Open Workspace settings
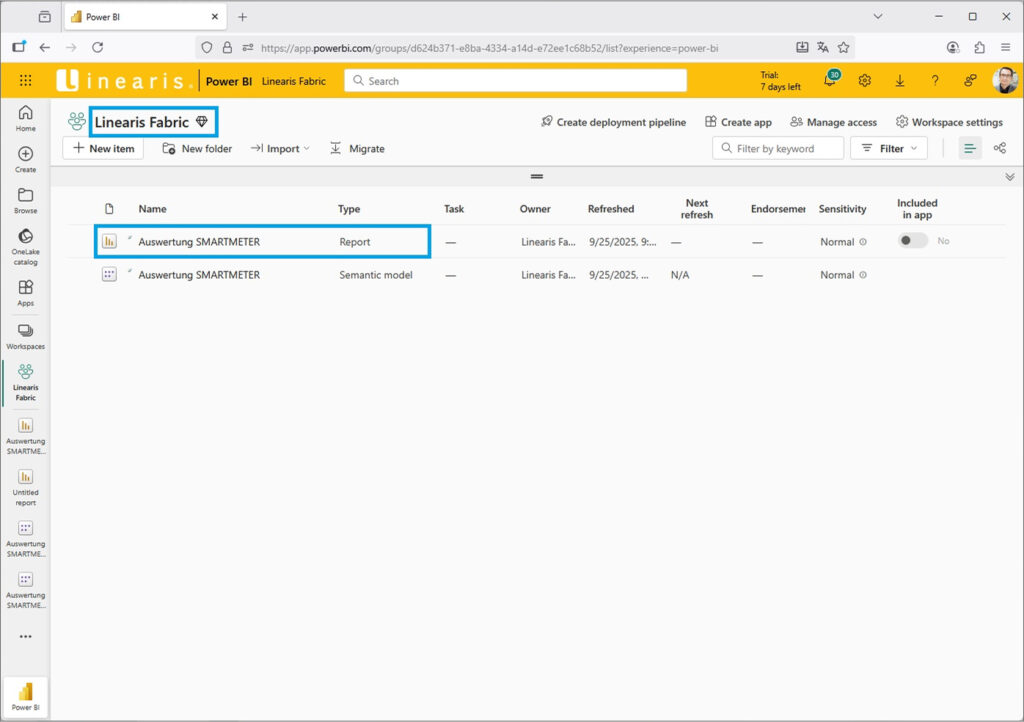Screen dimensions: 1024x722 tap(950, 122)
